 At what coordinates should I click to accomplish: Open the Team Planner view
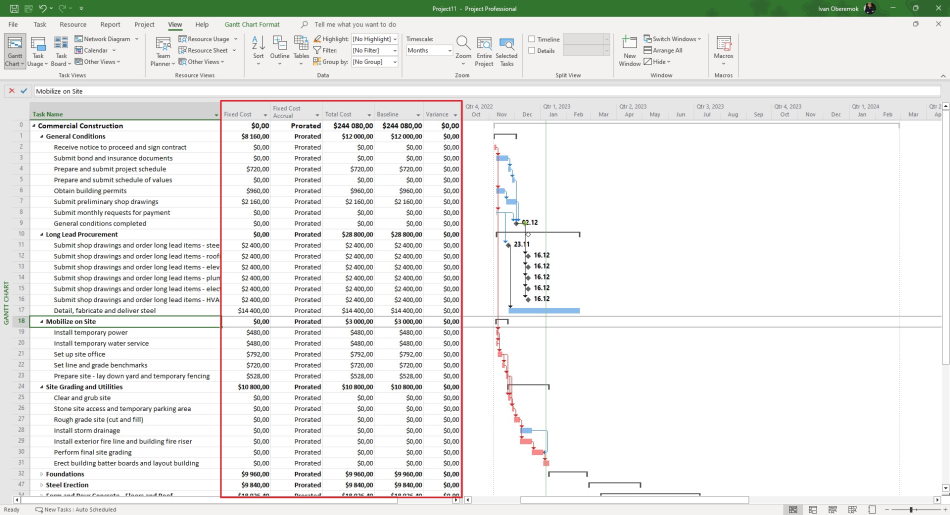pos(163,51)
